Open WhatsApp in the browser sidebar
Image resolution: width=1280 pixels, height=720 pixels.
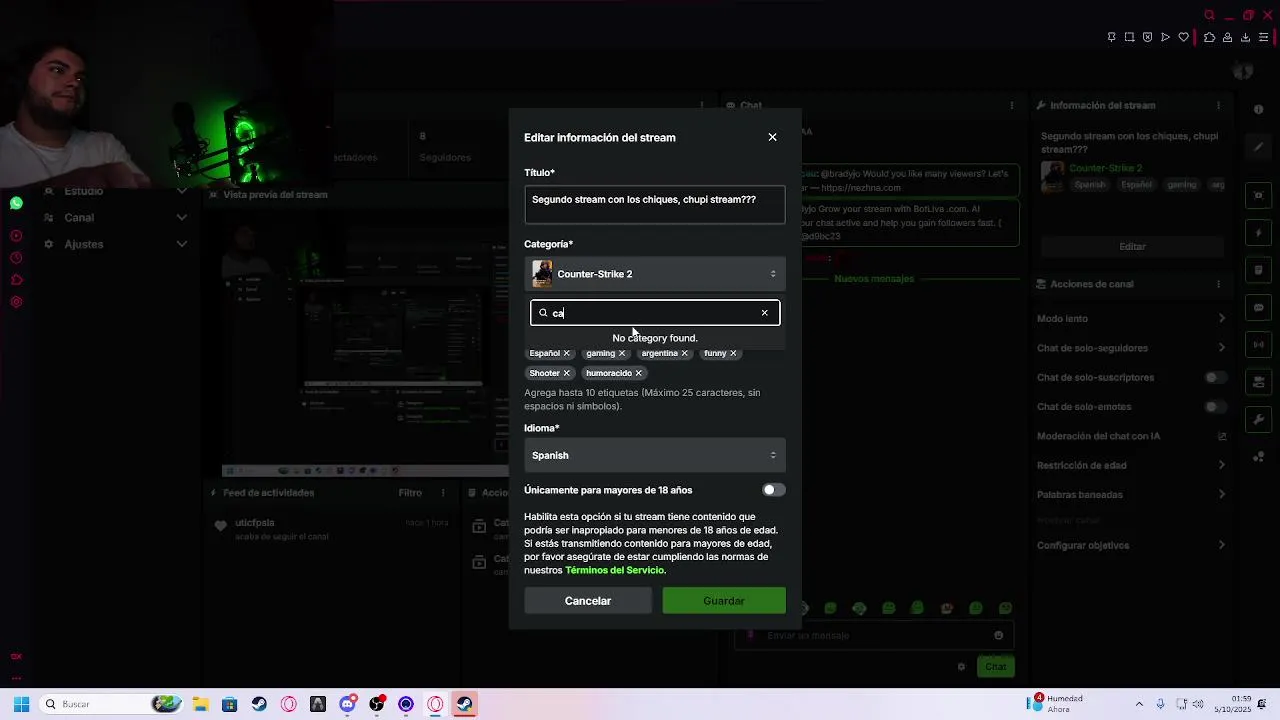click(x=16, y=203)
